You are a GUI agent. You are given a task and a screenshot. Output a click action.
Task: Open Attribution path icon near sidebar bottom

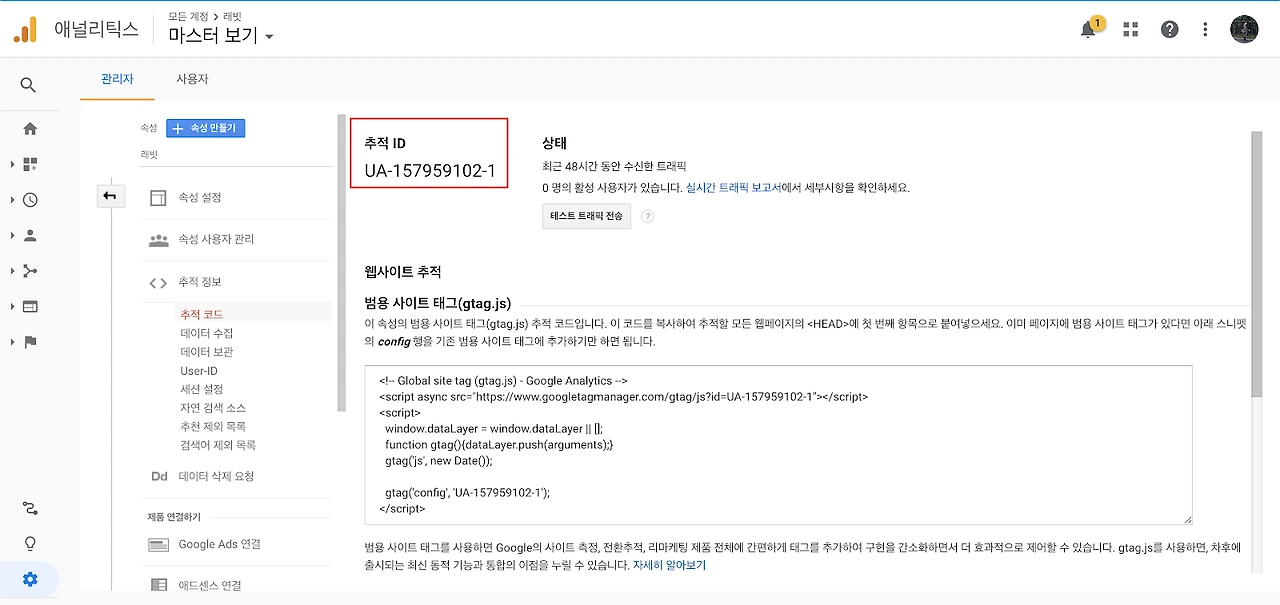coord(30,509)
